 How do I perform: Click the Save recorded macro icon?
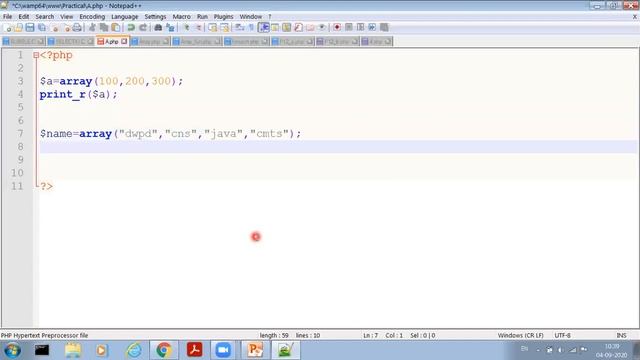click(x=384, y=27)
